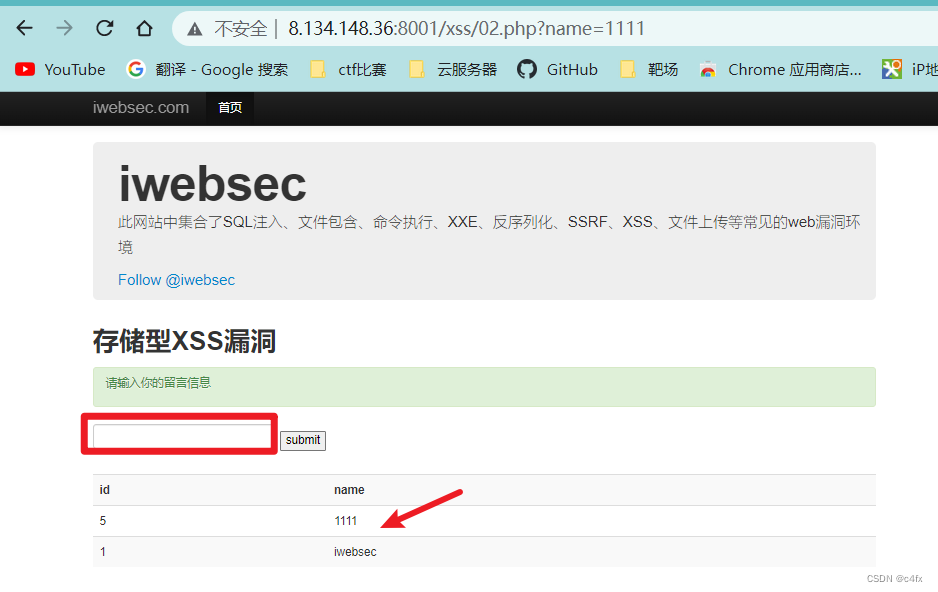Click the iwebsec.com navbar brand

click(140, 107)
